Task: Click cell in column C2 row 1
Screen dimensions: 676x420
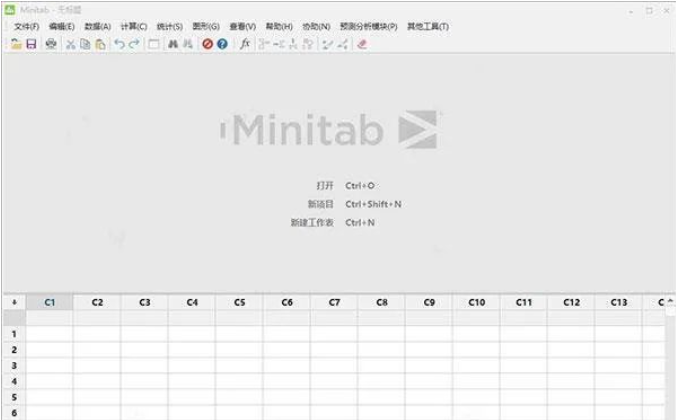Action: [97, 334]
